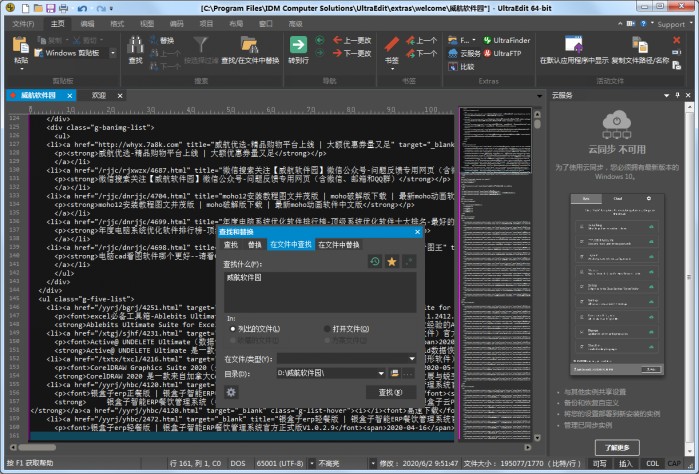This screenshot has width=699, height=474.
Task: Click the 查找什么 search text field
Action: [x=320, y=292]
